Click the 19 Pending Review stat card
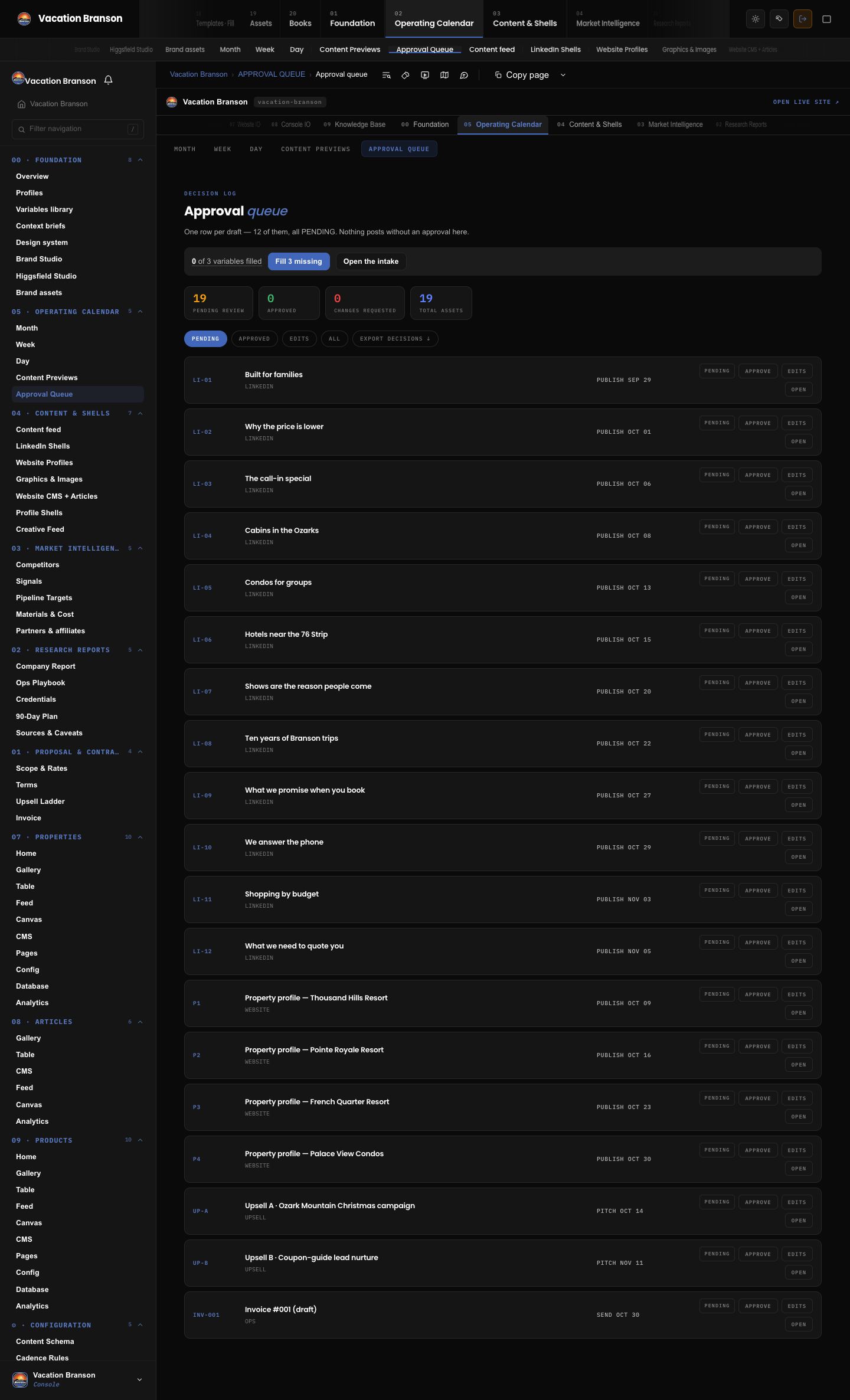Screen dimensions: 850x1400 point(218,303)
